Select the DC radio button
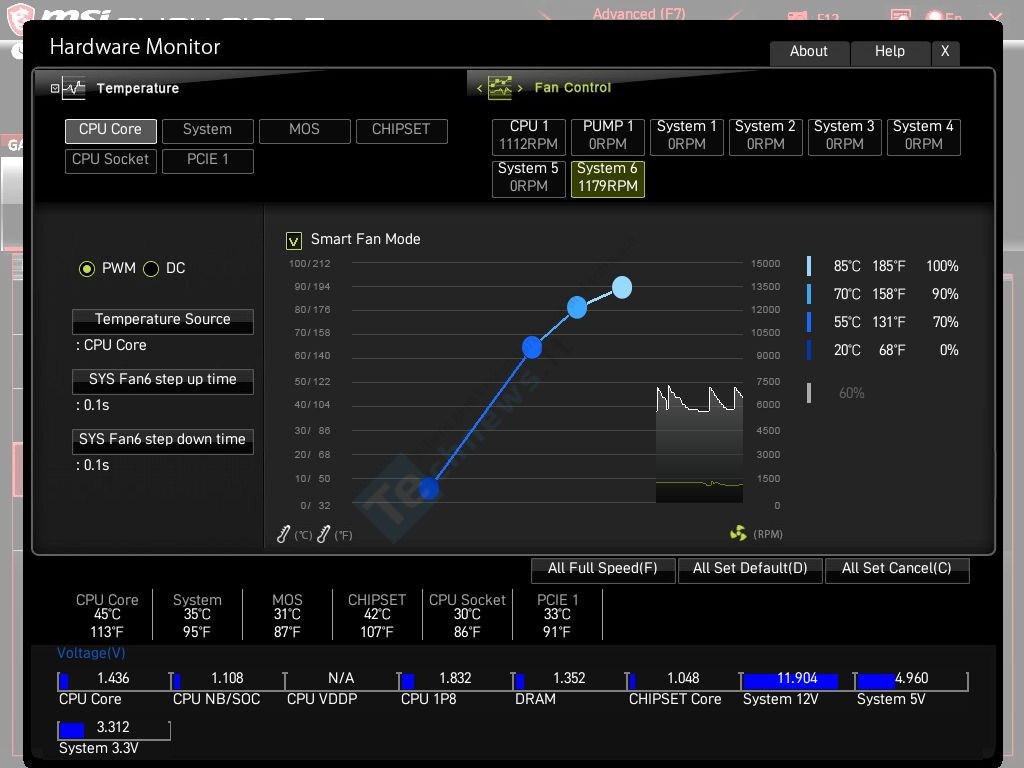The height and width of the screenshot is (768, 1024). pos(151,268)
